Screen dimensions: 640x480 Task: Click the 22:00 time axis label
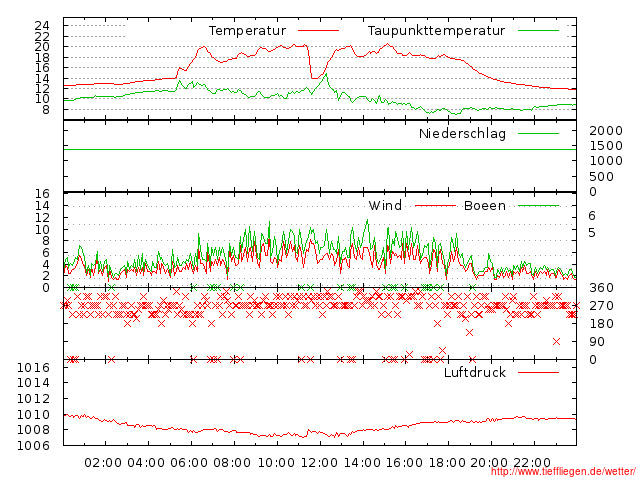[532, 463]
